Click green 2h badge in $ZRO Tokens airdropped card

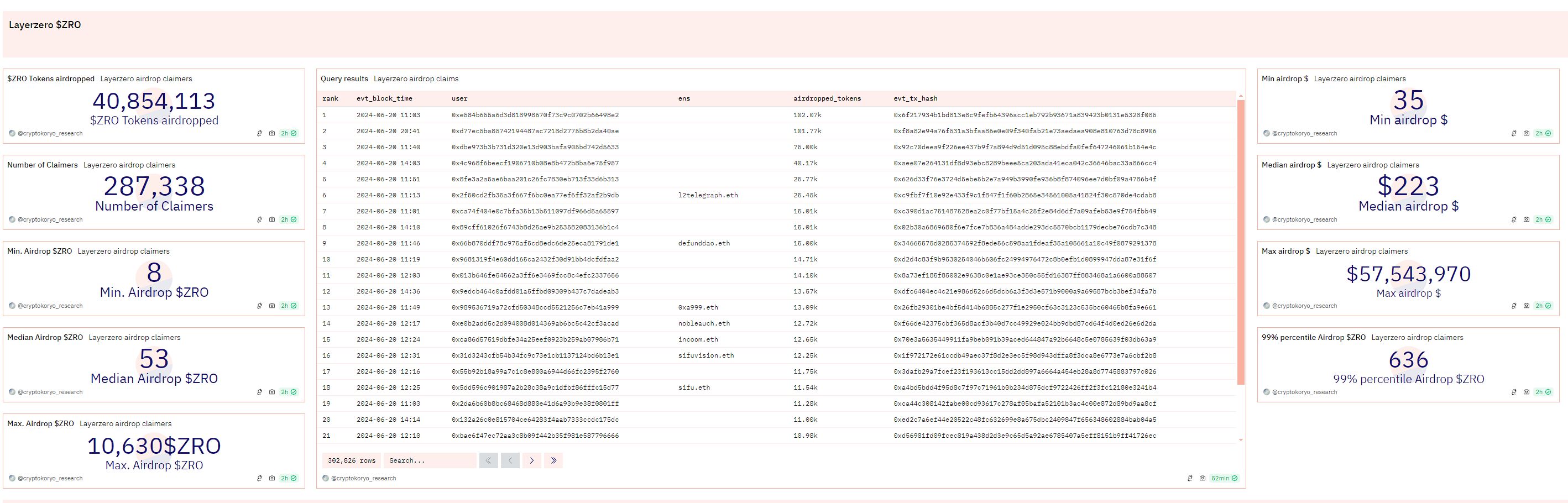(289, 133)
